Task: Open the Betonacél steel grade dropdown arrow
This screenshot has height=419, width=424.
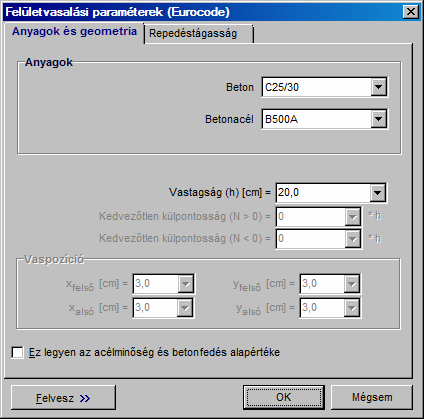Action: pyautogui.click(x=379, y=119)
